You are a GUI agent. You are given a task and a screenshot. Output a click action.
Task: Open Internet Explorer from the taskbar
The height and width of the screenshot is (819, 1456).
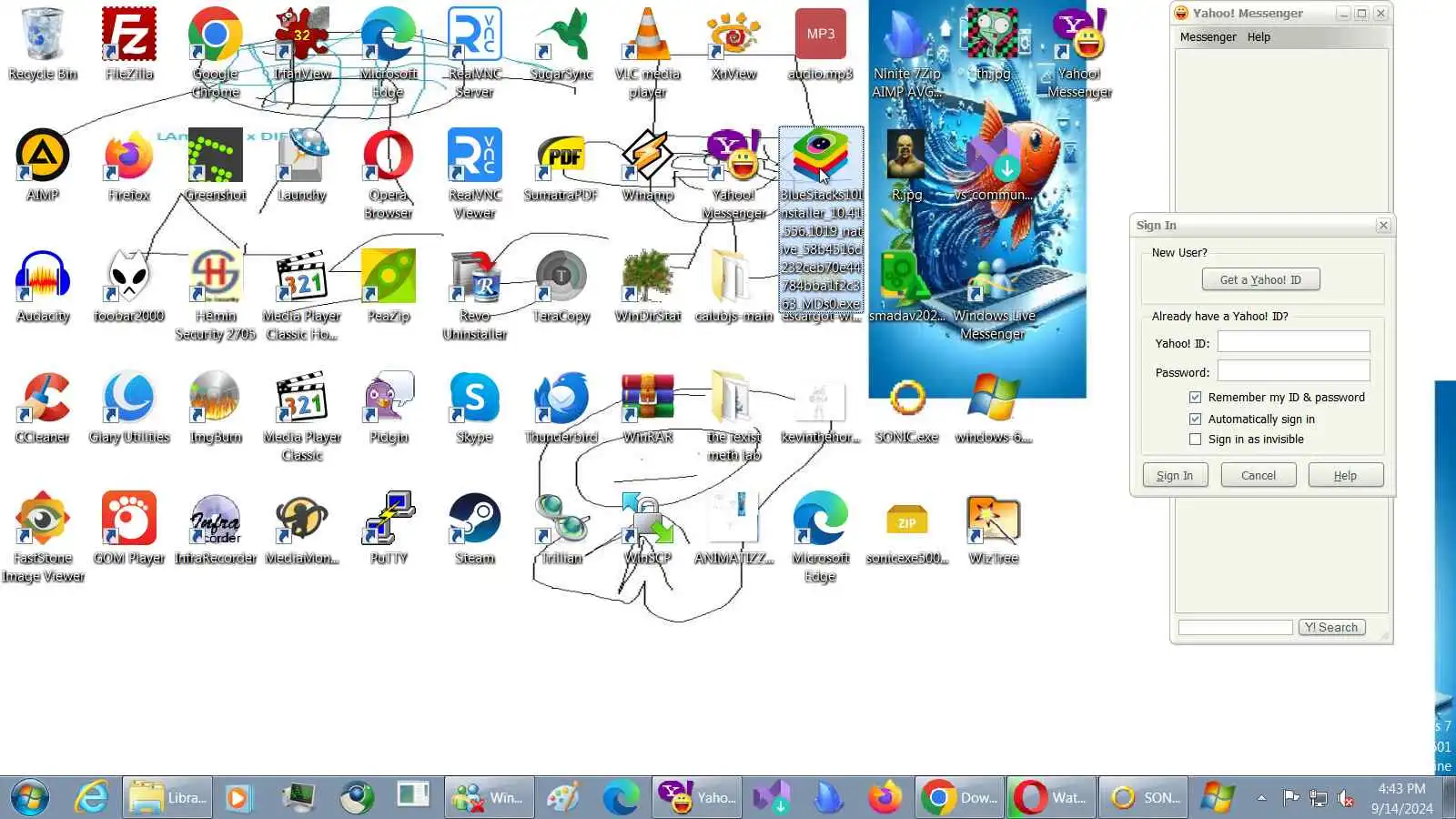[91, 798]
